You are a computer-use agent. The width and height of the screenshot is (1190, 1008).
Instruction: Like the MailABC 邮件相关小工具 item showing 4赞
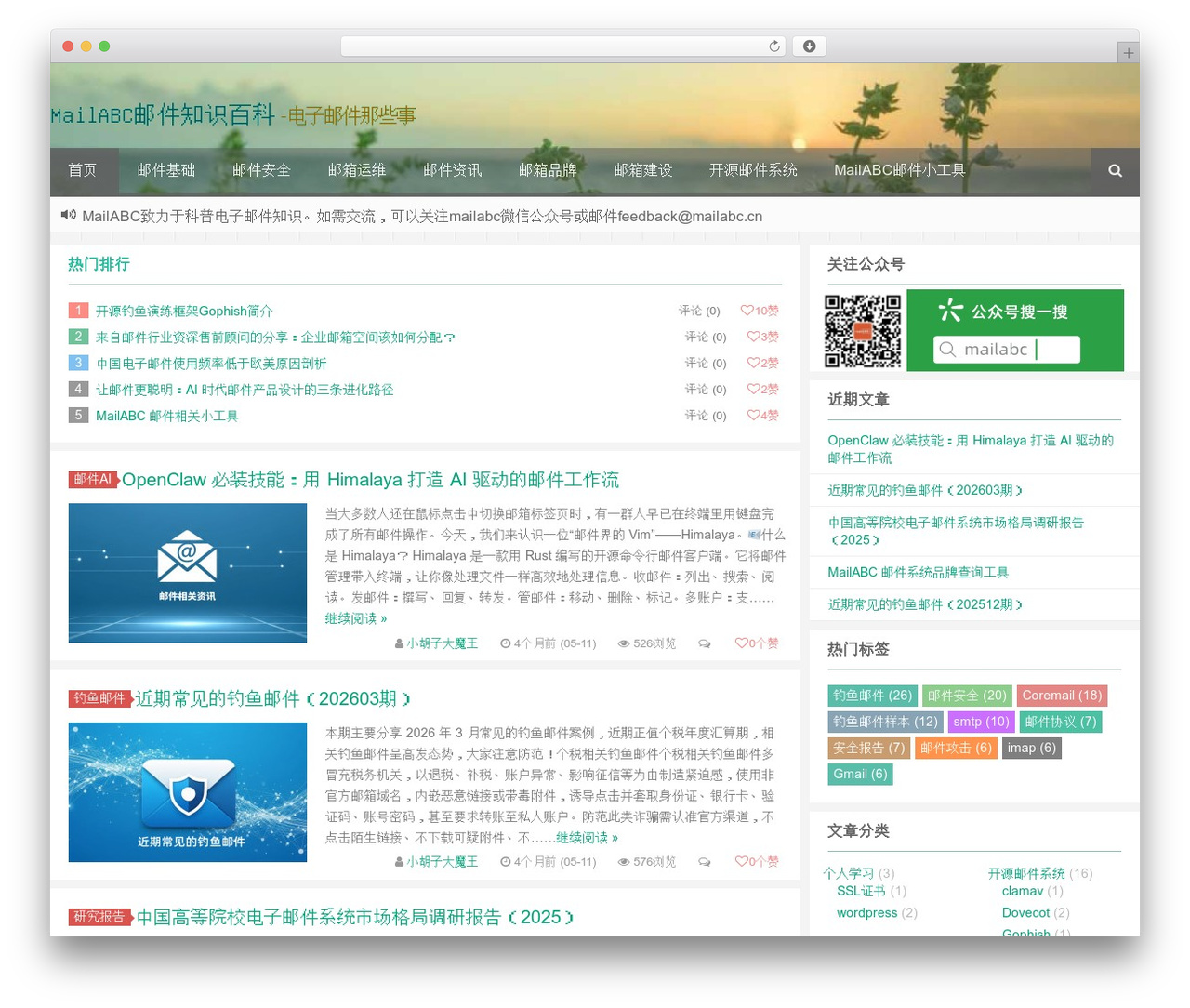point(763,416)
